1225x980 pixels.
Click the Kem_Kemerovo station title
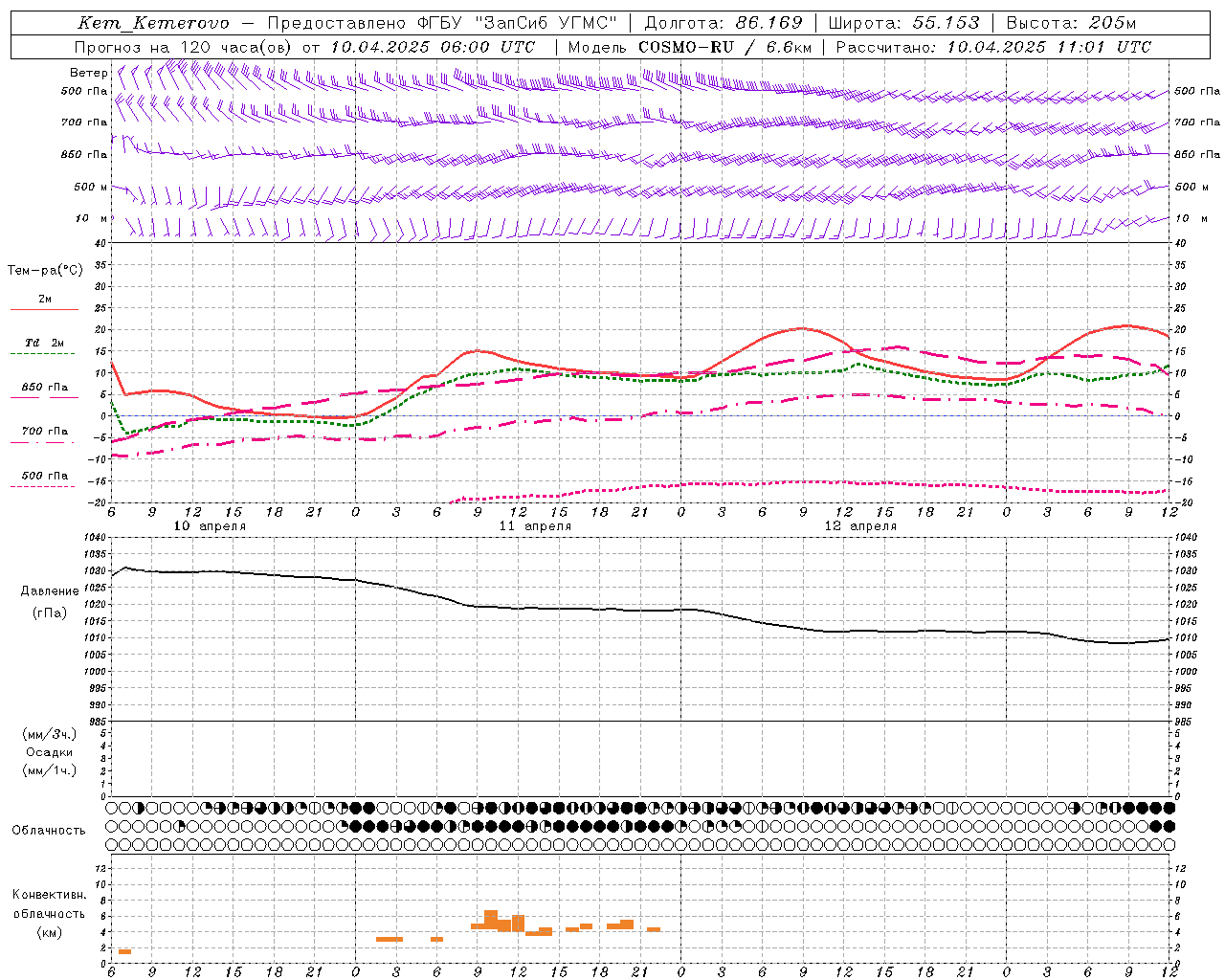pyautogui.click(x=153, y=23)
